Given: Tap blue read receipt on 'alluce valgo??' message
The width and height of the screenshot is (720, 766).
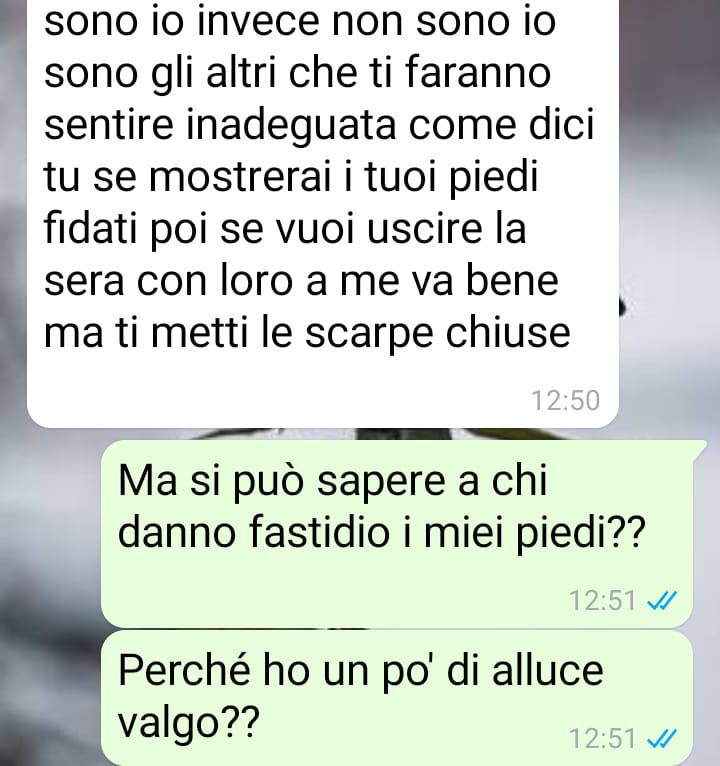Looking at the screenshot, I should pyautogui.click(x=662, y=738).
